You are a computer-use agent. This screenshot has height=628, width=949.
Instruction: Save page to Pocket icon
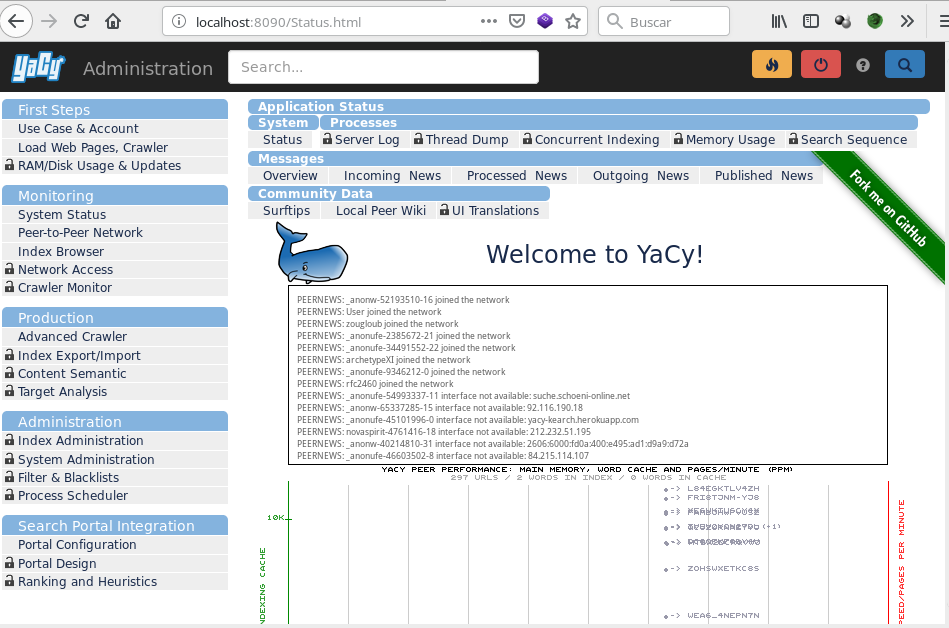pyautogui.click(x=516, y=21)
